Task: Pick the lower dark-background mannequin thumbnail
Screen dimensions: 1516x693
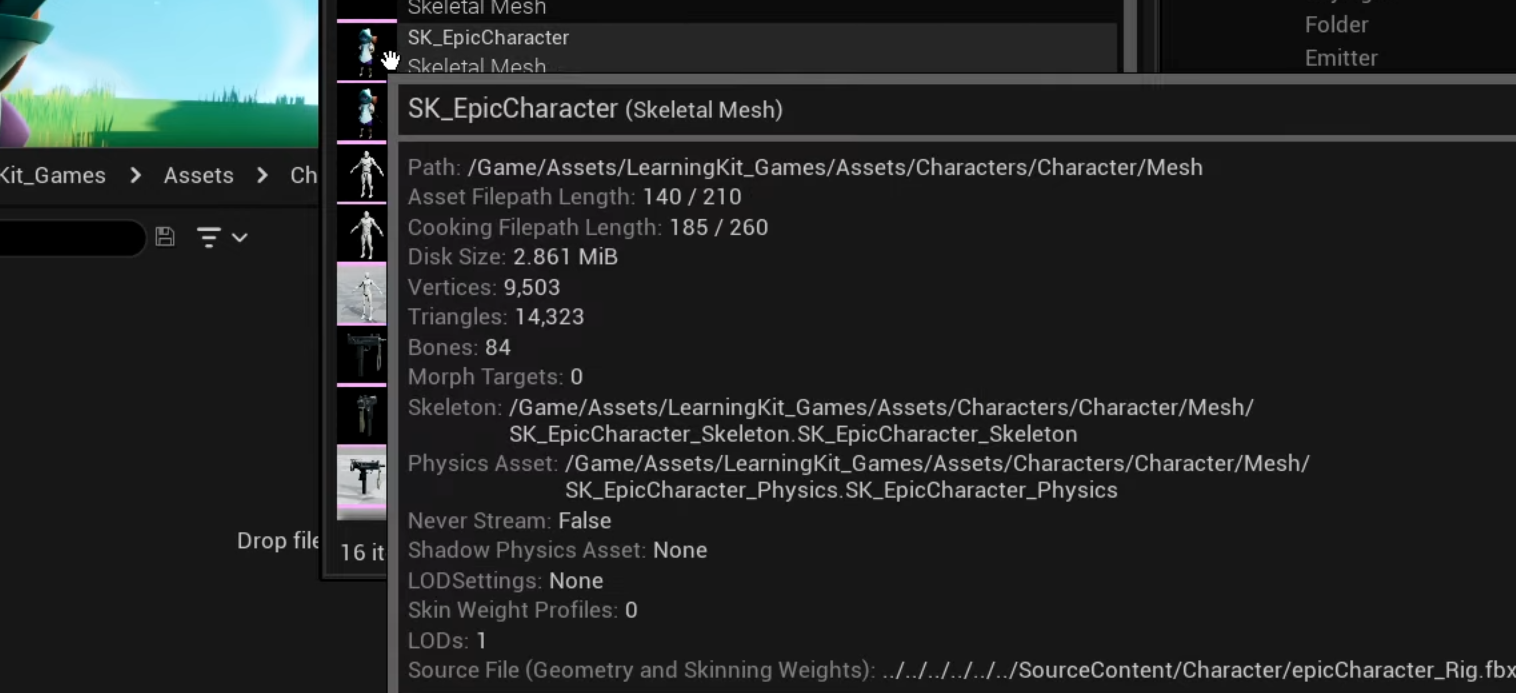Action: [361, 233]
